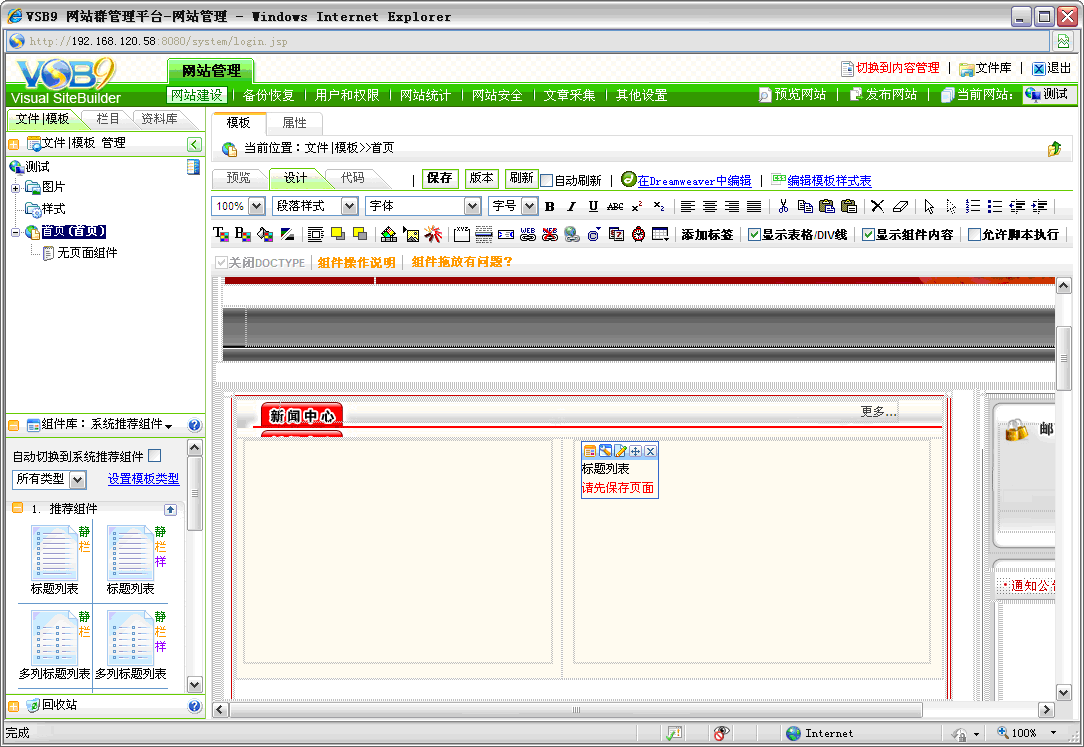Click the 保存 button
Viewport: 1084px width, 747px height.
440,178
